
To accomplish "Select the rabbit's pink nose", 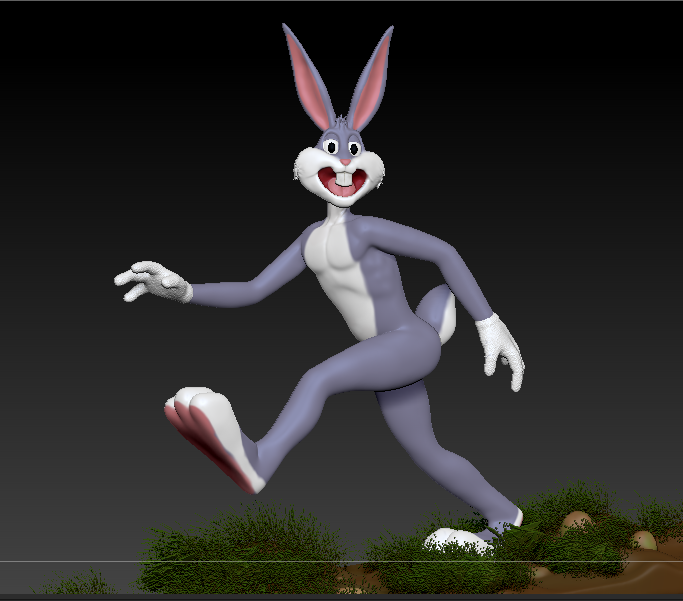I will point(346,160).
